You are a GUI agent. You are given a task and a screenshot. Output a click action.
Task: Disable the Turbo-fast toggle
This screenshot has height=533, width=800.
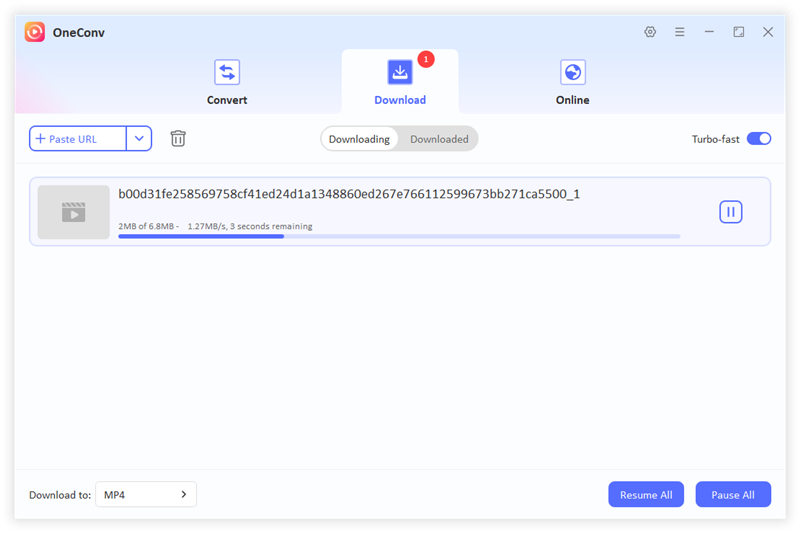click(x=758, y=139)
